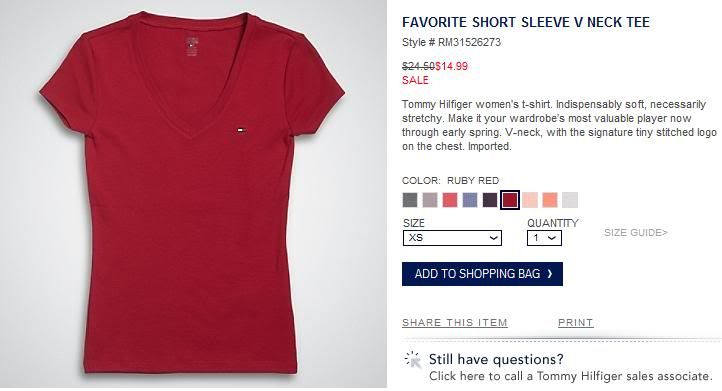The height and width of the screenshot is (391, 722).
Task: Click the neck label inside the shirt collar
Action: 192,47
